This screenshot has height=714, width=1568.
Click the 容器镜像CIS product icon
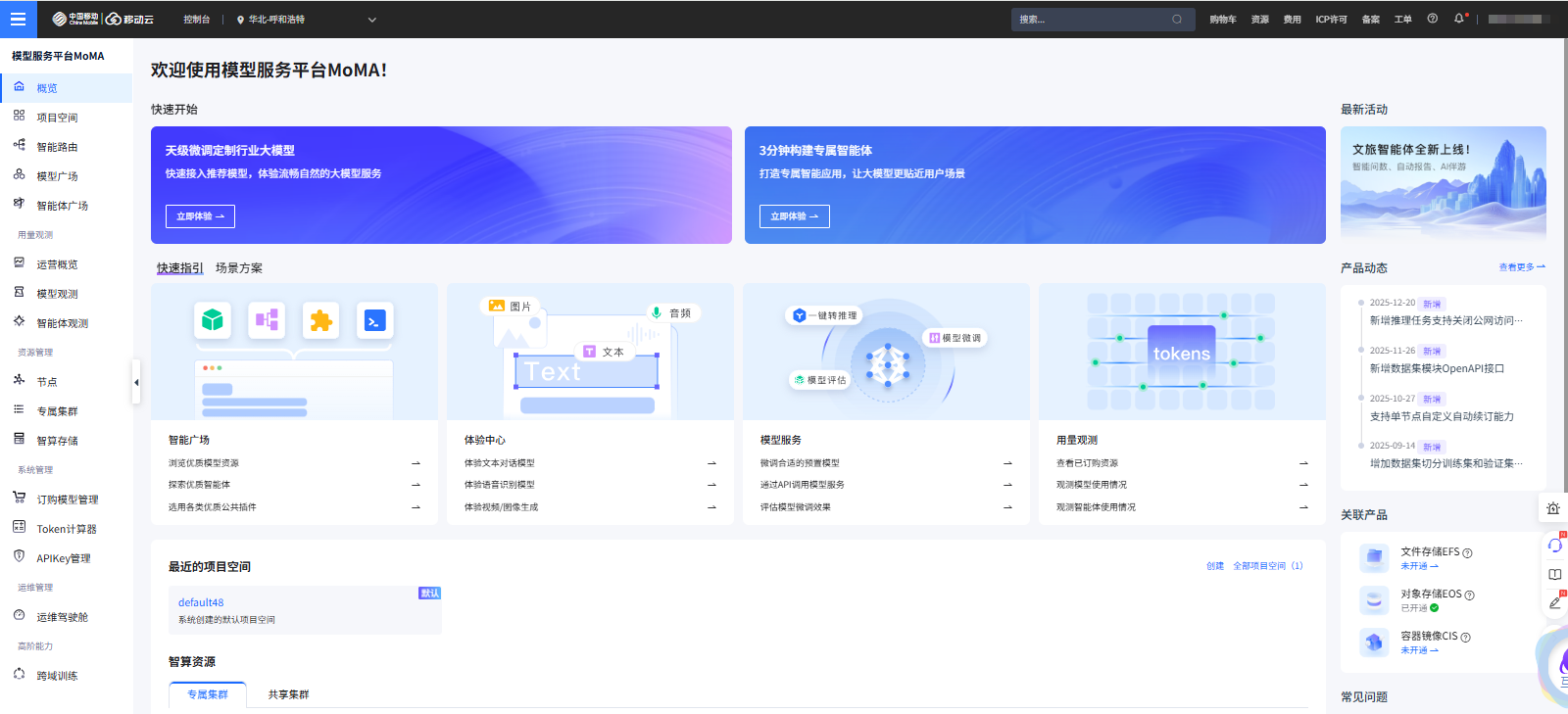(1374, 643)
